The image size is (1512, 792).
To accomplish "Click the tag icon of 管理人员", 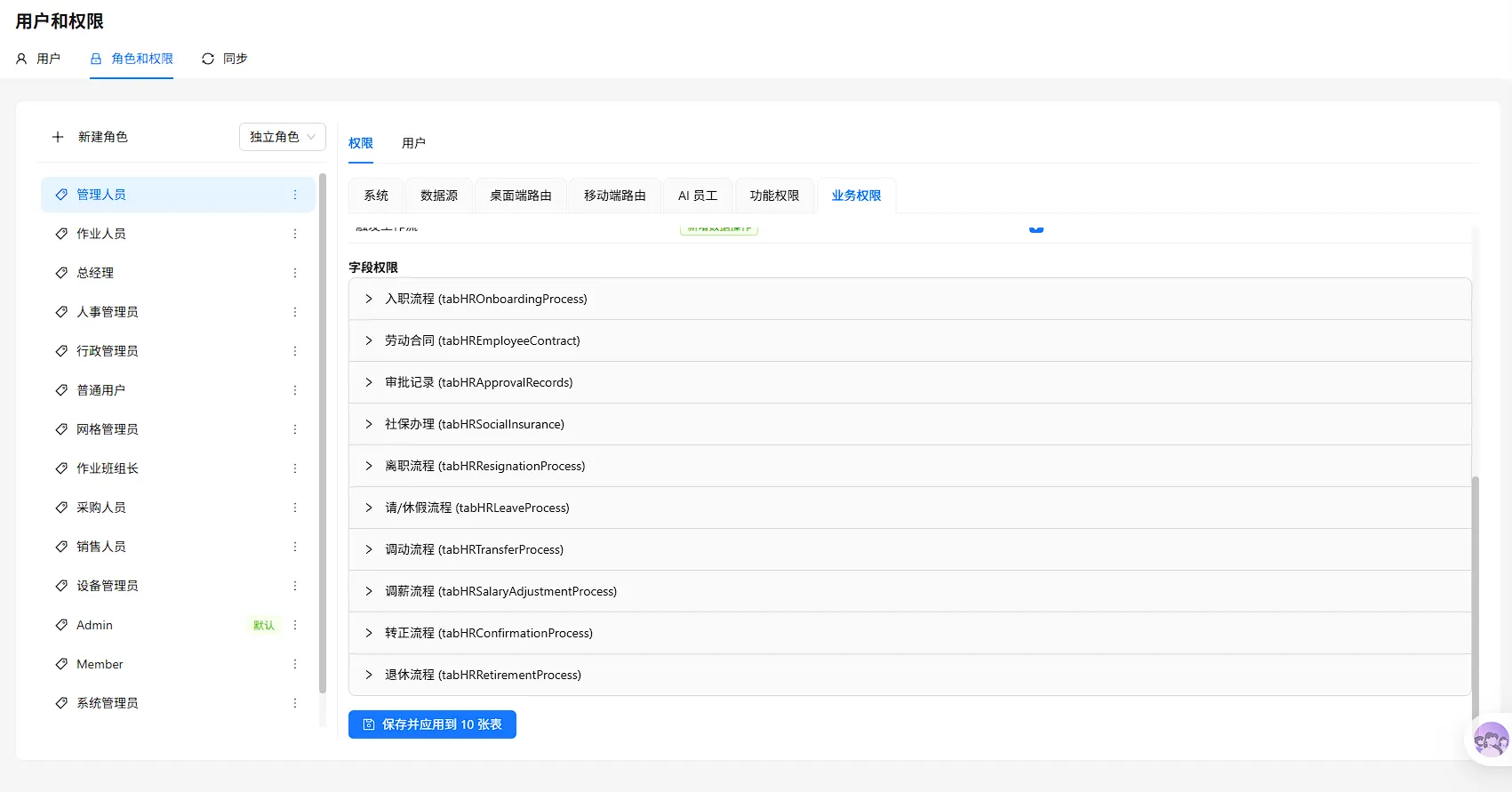I will 61,195.
